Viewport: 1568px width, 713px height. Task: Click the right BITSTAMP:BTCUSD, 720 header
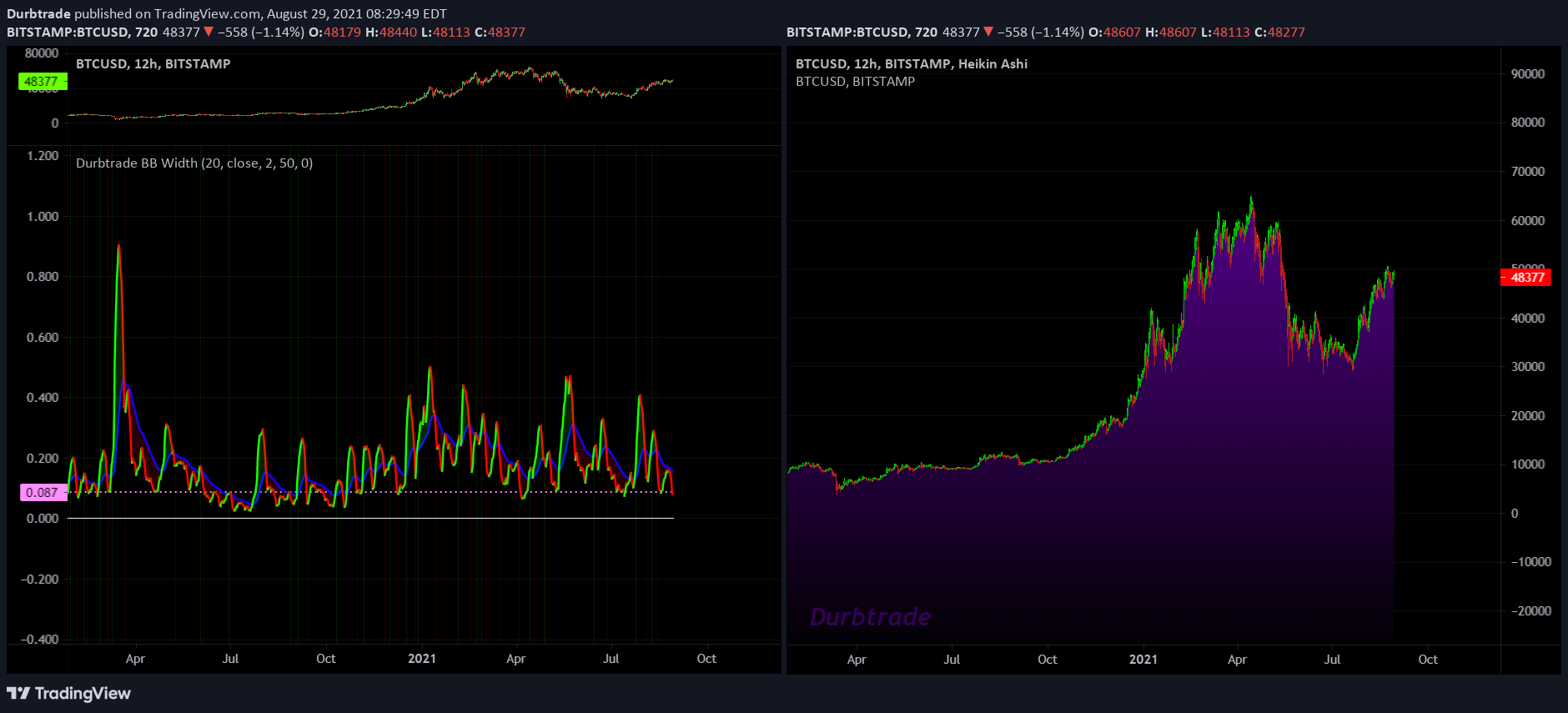tap(862, 32)
